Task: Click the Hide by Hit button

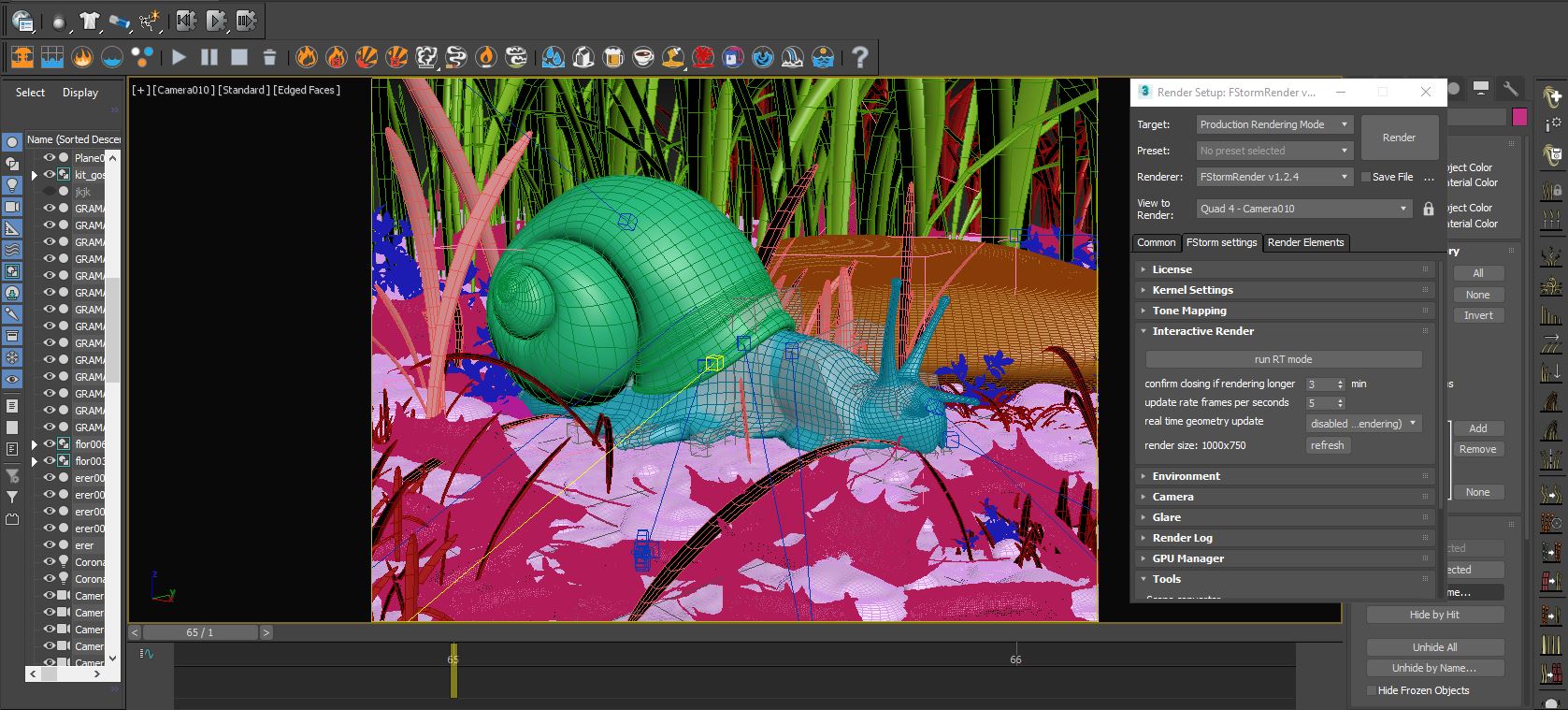Action: click(1434, 615)
